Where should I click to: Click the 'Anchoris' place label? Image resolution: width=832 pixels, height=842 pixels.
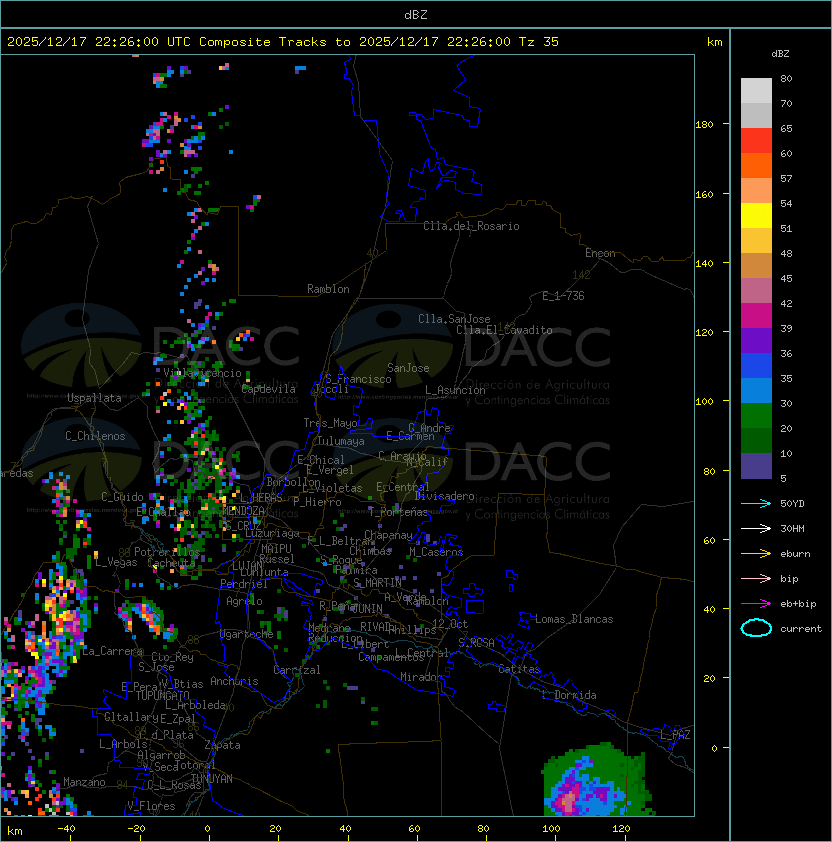[234, 681]
